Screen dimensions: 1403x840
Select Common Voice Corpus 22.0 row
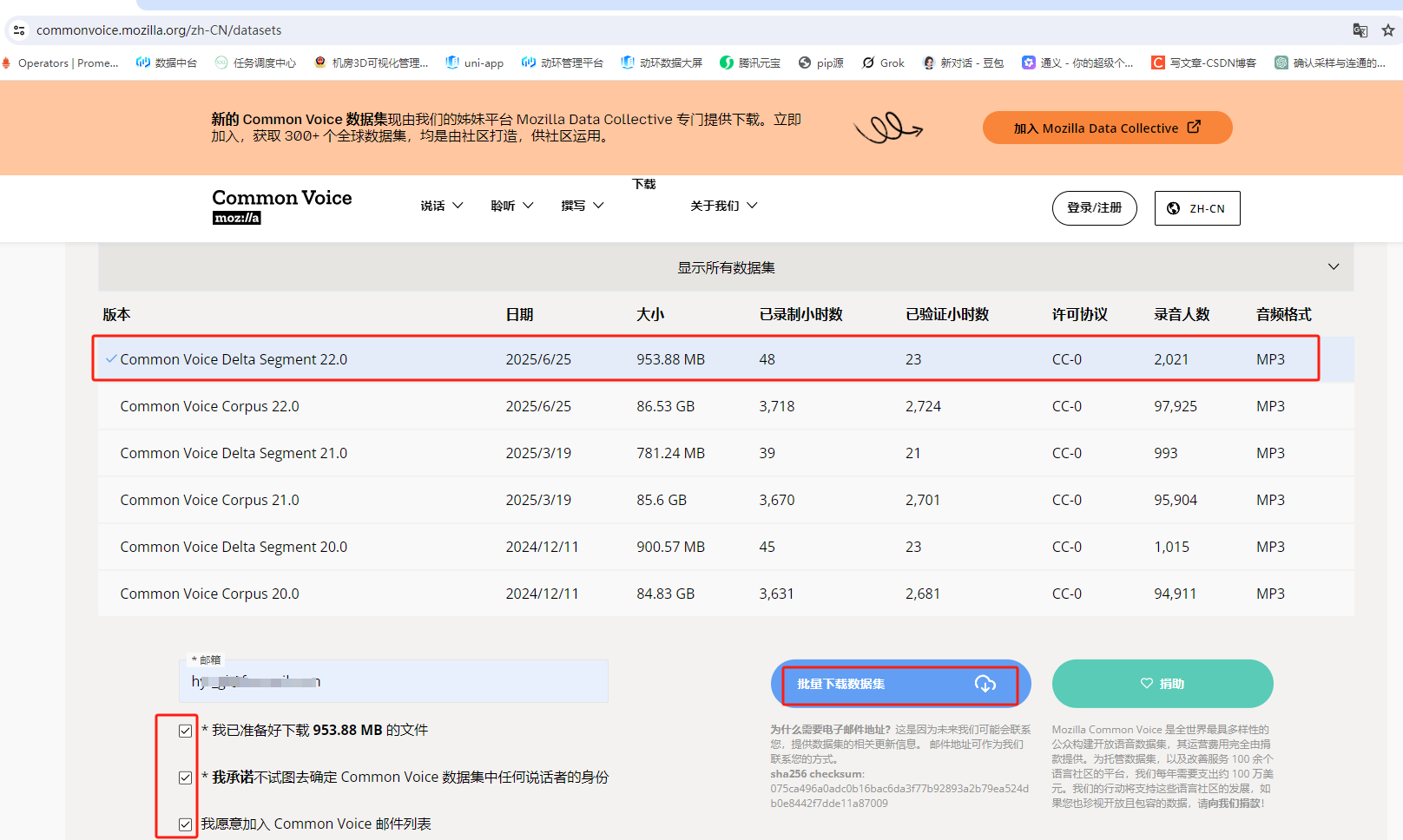tap(726, 406)
